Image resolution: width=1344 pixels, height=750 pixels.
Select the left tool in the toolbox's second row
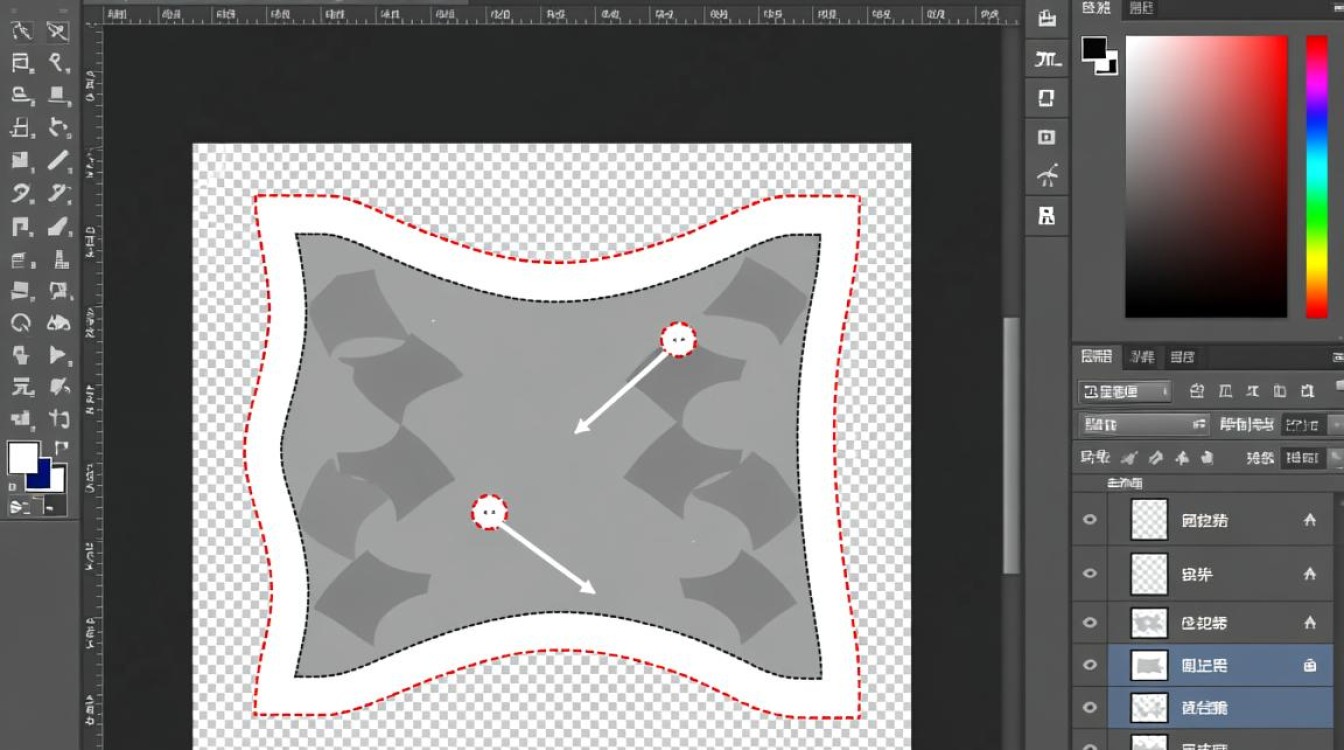[x=21, y=63]
